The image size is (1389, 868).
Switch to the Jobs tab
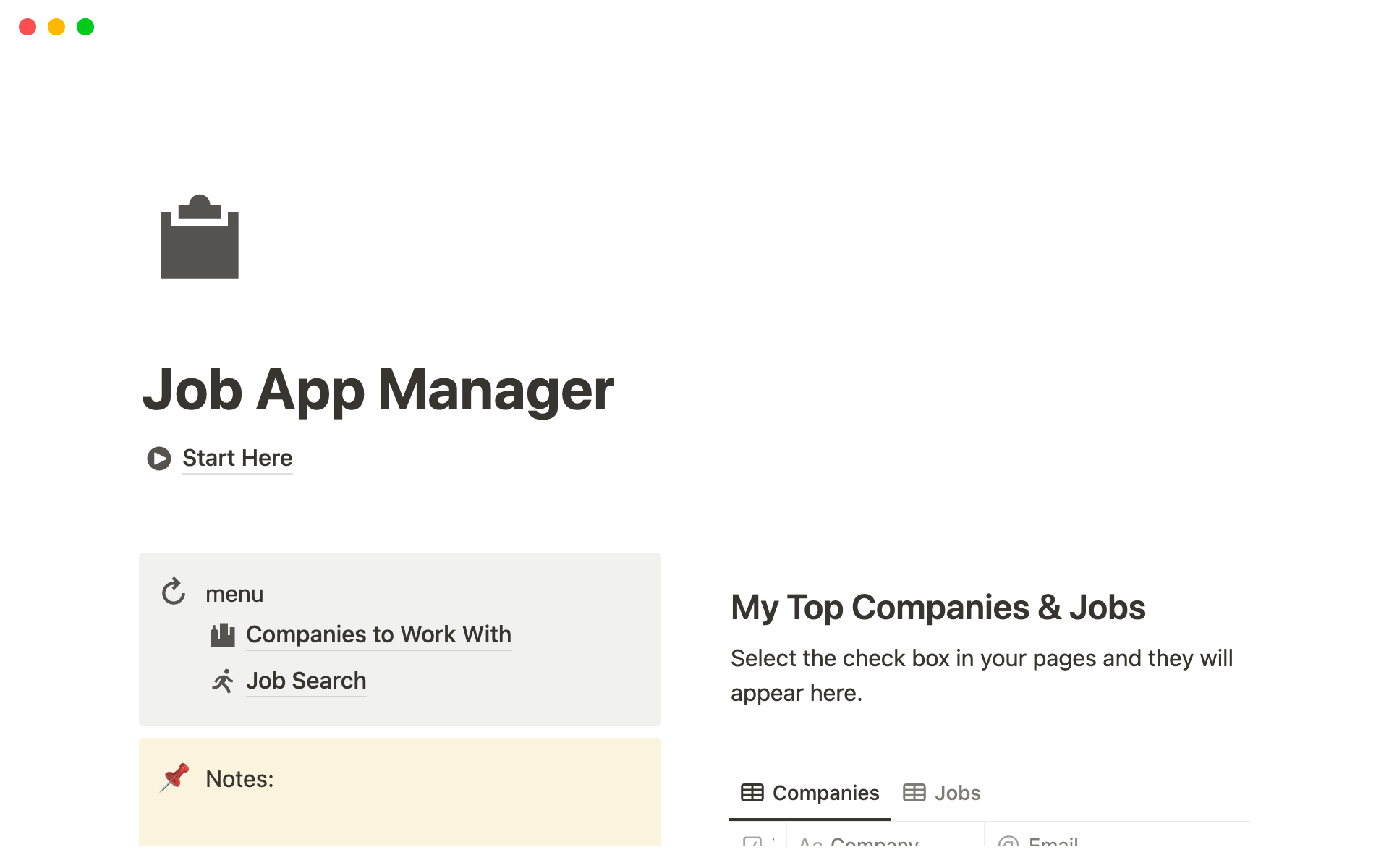coord(958,792)
